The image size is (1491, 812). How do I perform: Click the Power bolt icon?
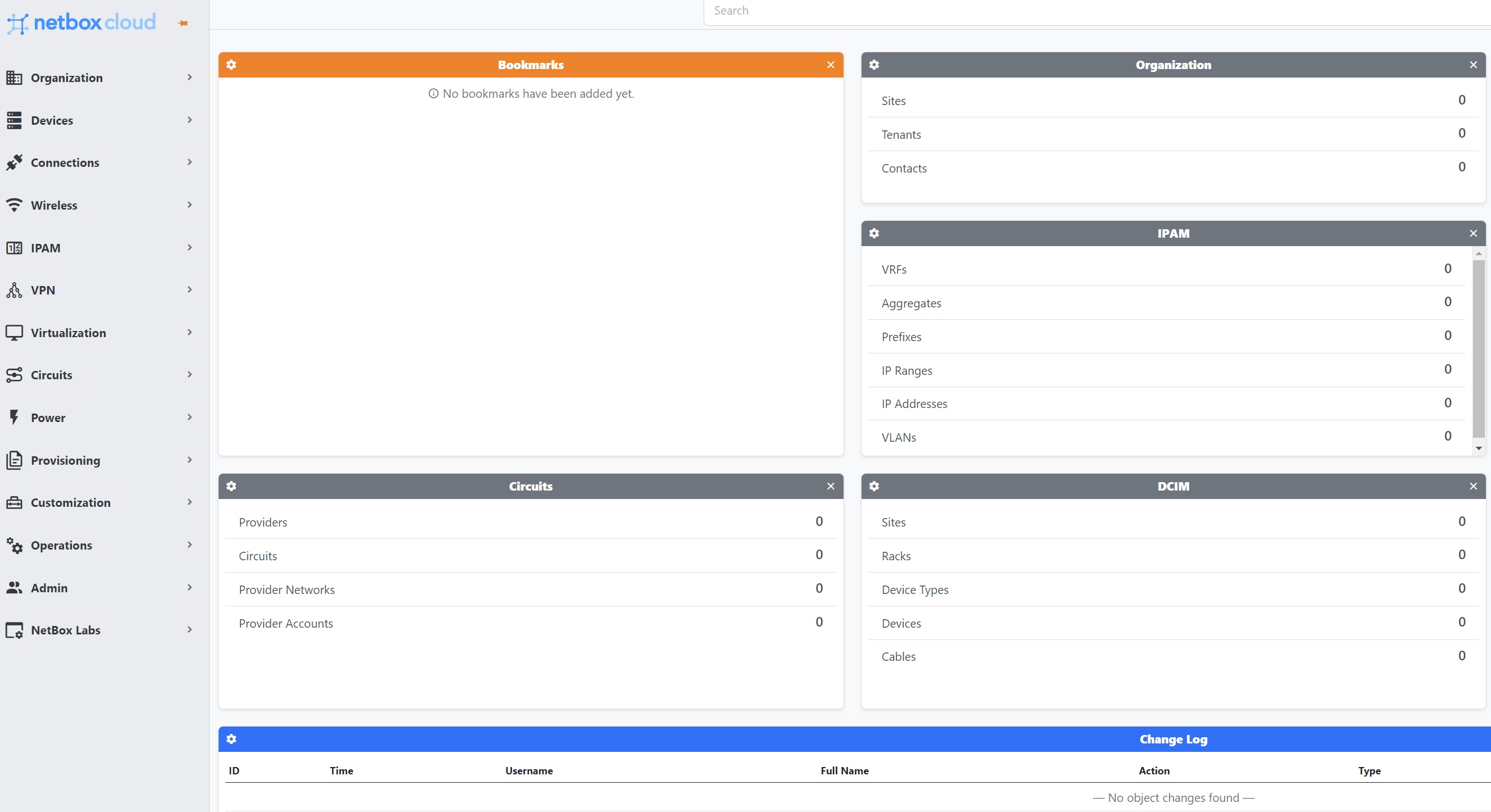click(x=15, y=418)
